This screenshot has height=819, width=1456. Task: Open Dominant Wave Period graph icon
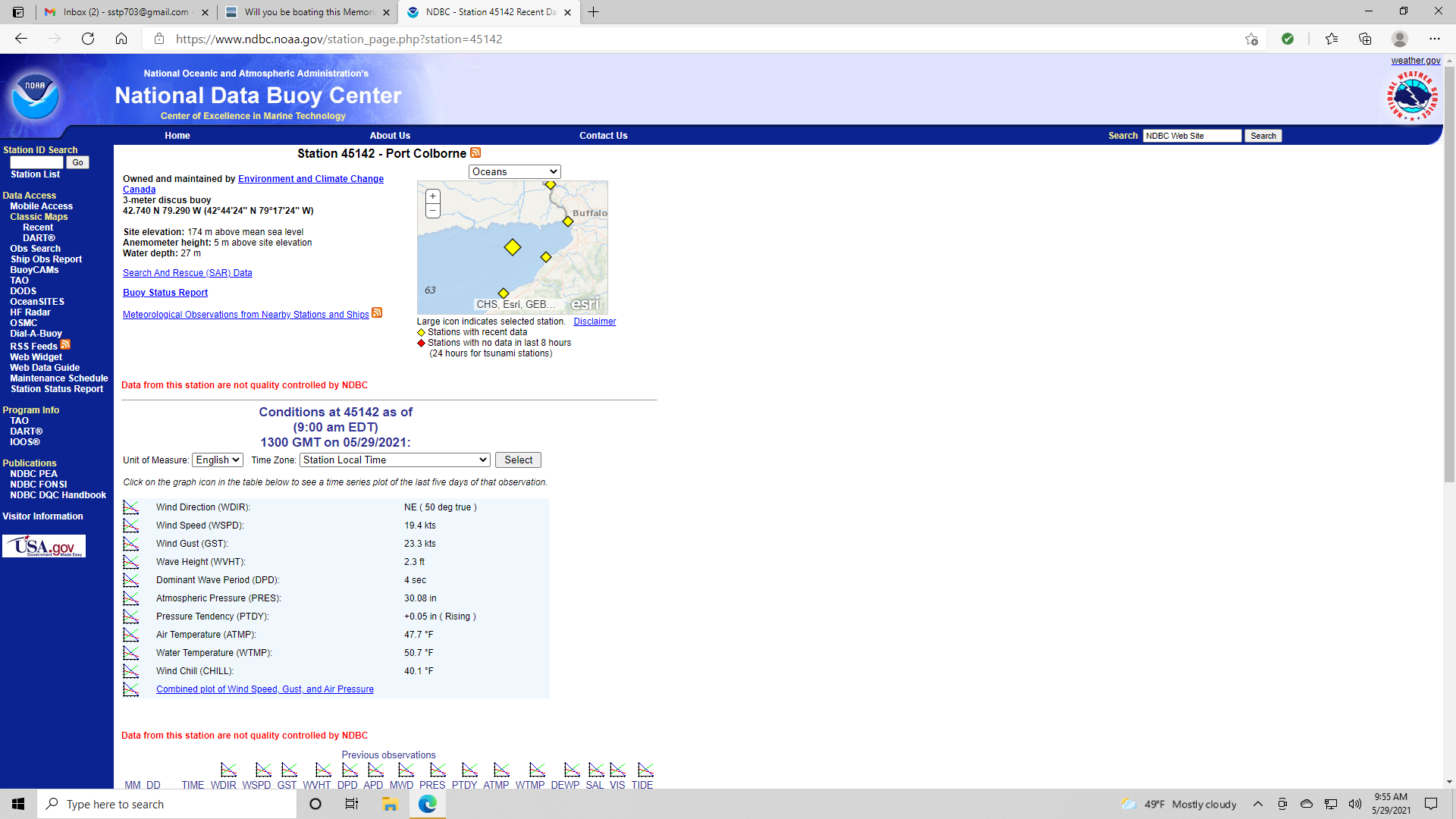click(131, 580)
